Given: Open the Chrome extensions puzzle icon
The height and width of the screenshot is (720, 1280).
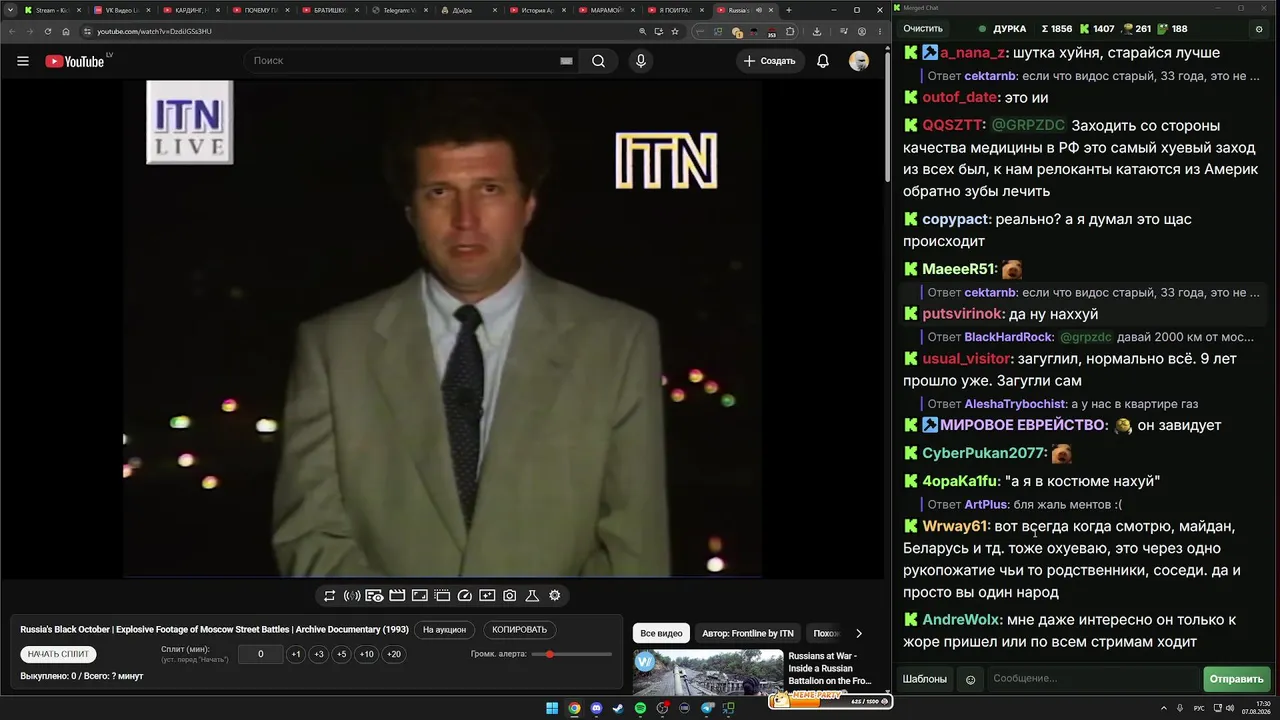Looking at the screenshot, I should coord(790,31).
